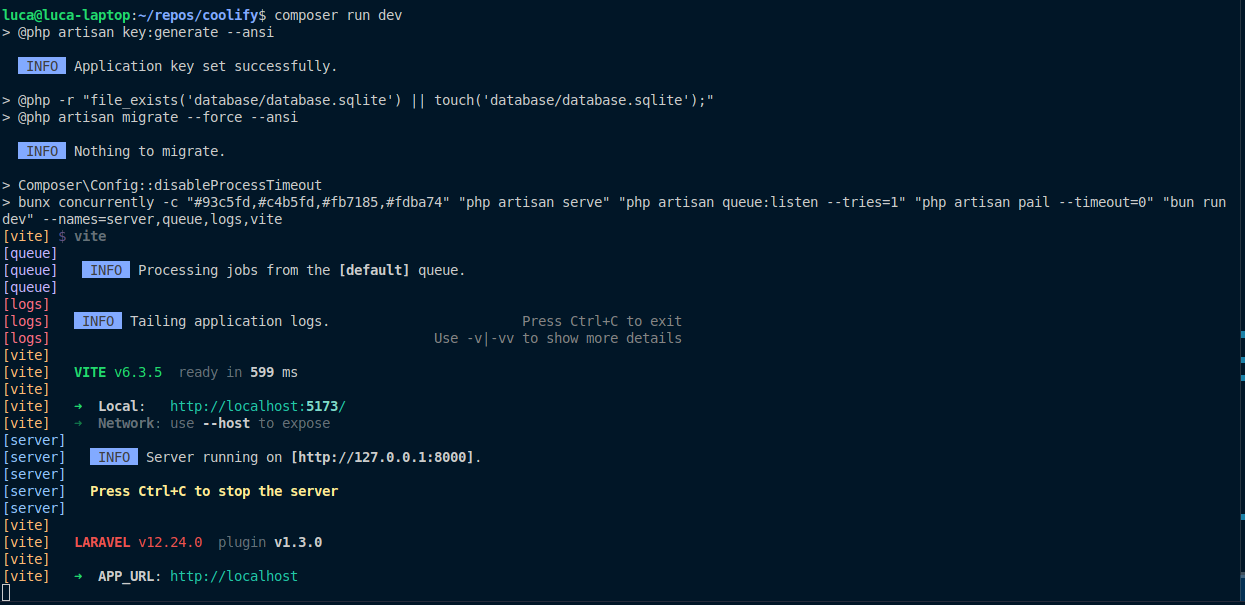
Task: Click the red 'LARAVEL v12.24.0' text
Action: coord(138,542)
